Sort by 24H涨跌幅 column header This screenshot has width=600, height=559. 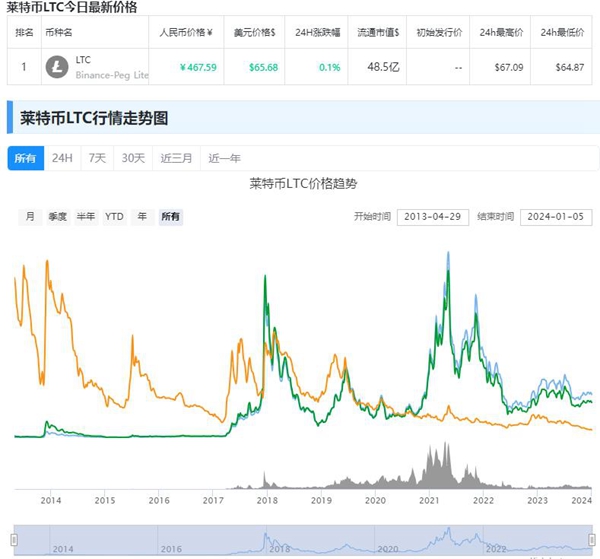pos(319,33)
